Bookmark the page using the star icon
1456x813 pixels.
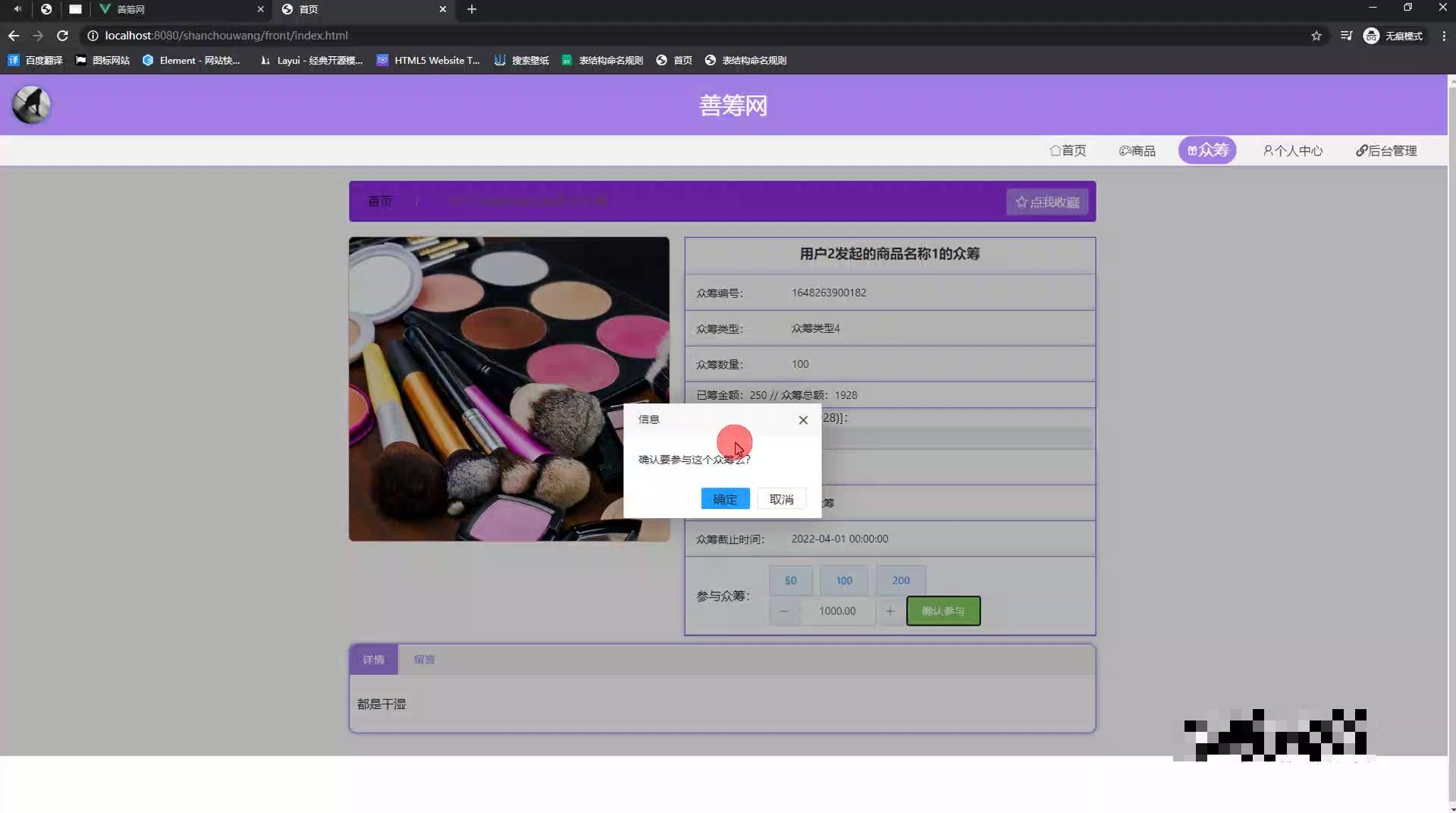click(1317, 36)
